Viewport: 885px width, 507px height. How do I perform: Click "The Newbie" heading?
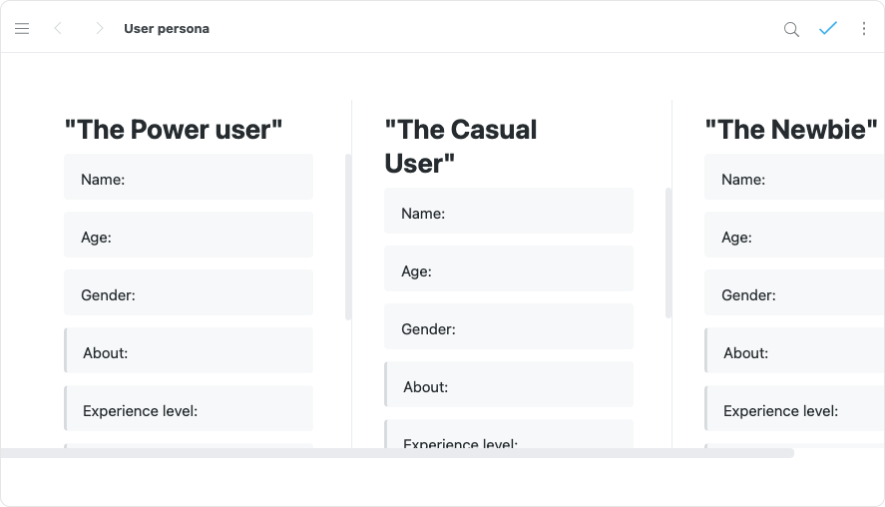(x=790, y=129)
